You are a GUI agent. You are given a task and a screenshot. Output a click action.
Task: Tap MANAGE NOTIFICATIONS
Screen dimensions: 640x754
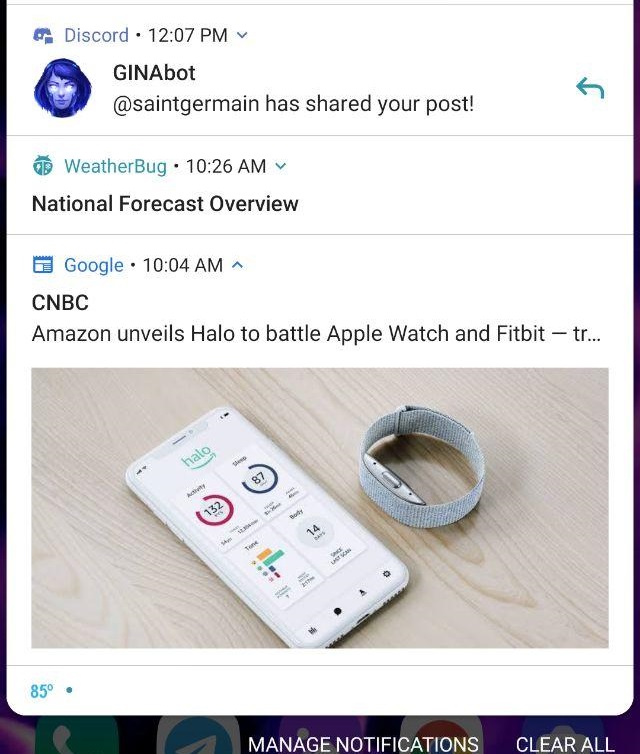click(364, 744)
